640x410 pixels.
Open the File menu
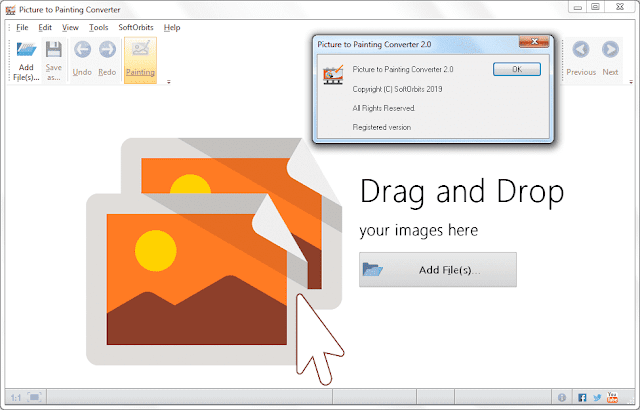[x=22, y=27]
